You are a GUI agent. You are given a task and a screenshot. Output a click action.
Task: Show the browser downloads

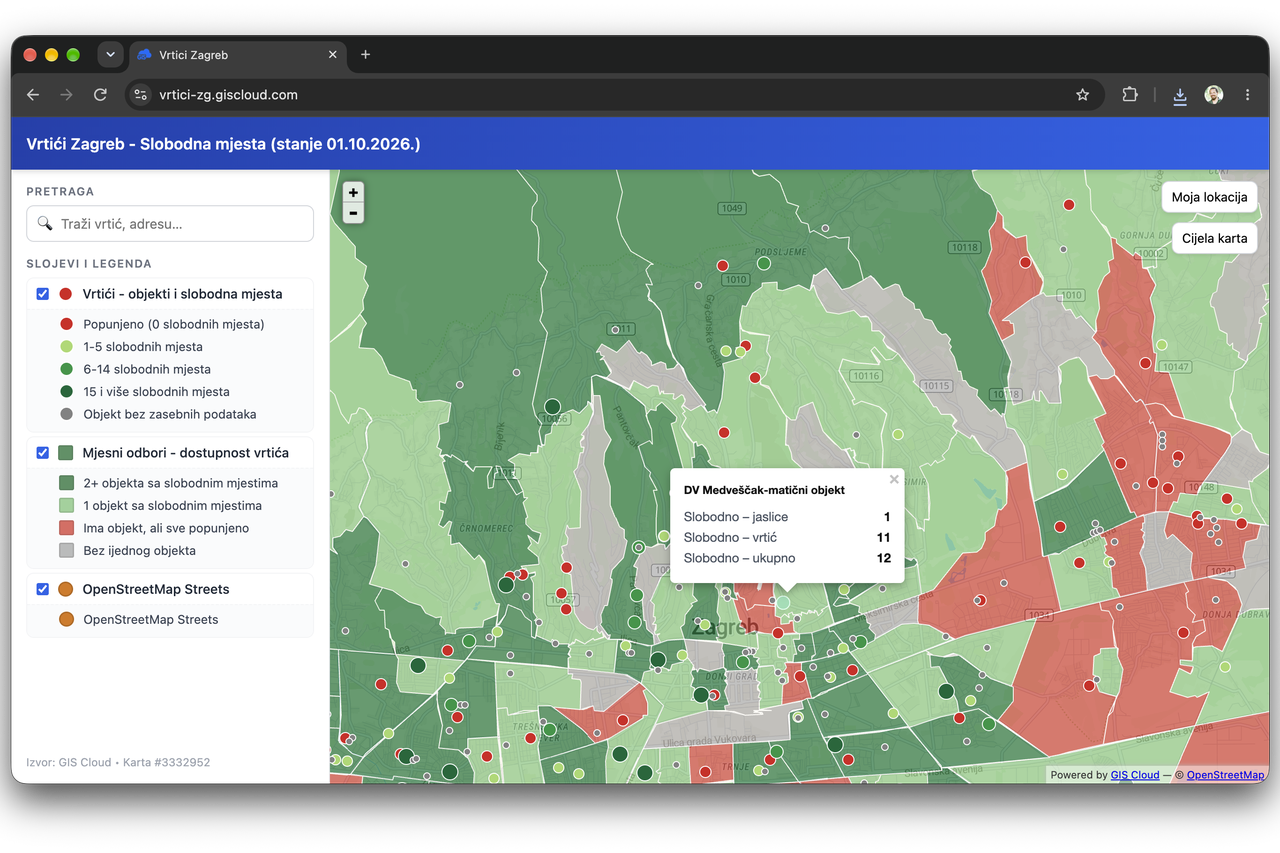point(1180,95)
